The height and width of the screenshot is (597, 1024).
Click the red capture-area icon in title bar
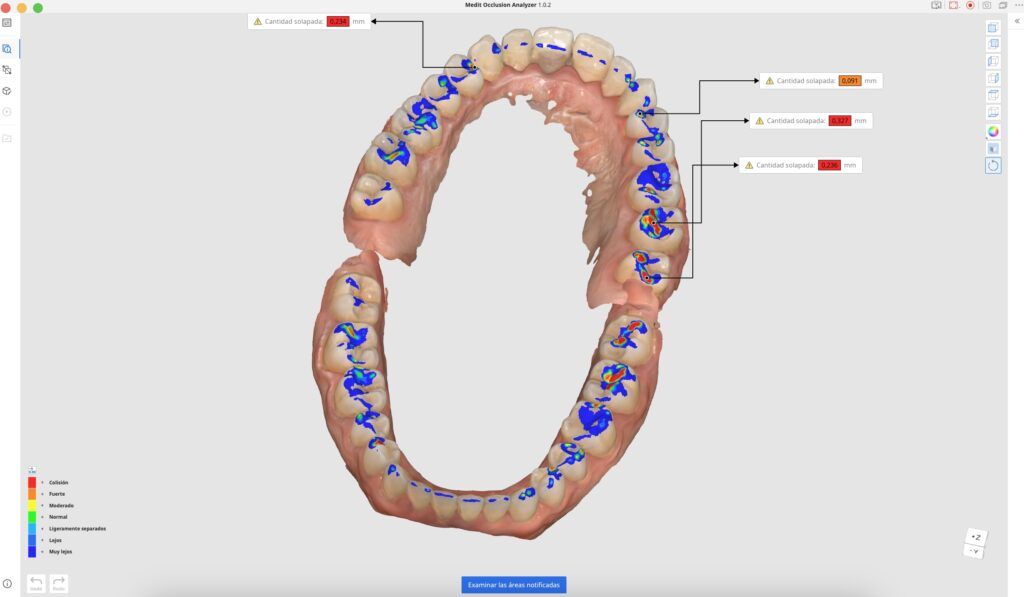(953, 5)
